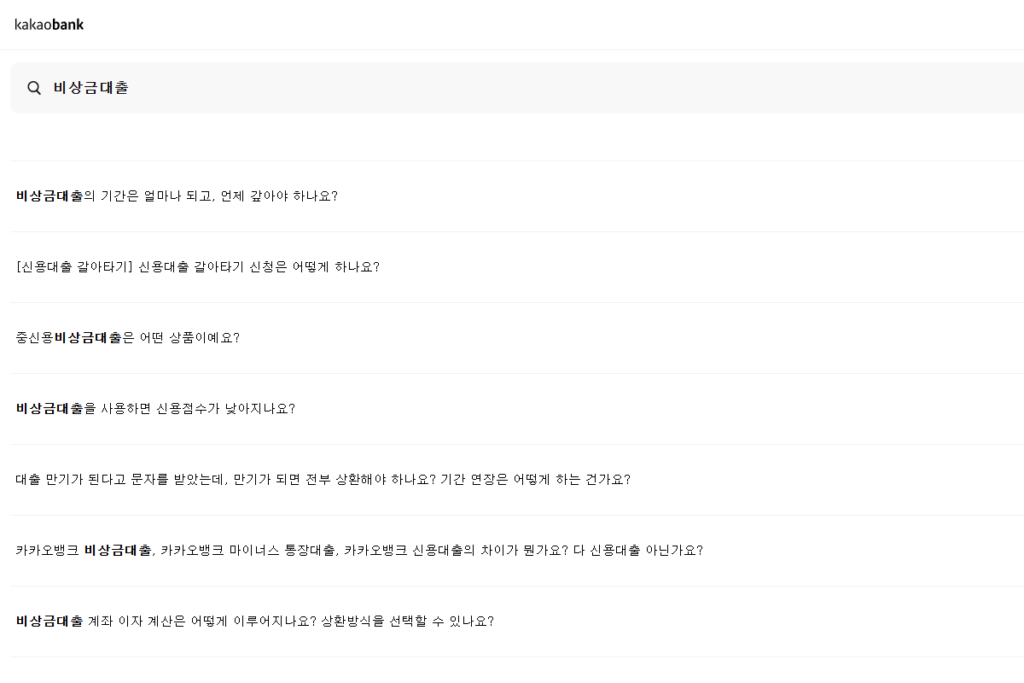Open FAQ about 비상금대출 loan period and repayment
This screenshot has width=1024, height=683.
click(x=177, y=196)
